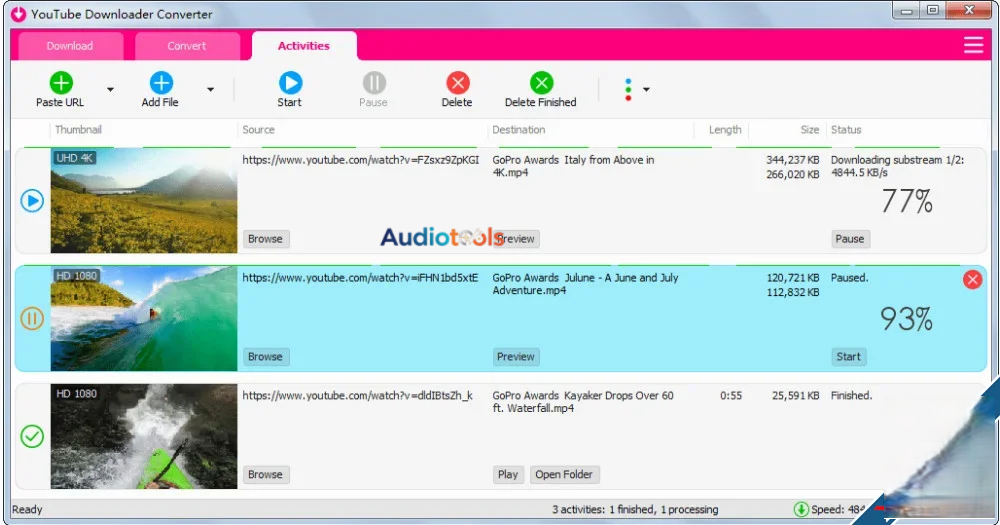
Task: Click the '344,237 KB' size value
Action: pyautogui.click(x=793, y=160)
